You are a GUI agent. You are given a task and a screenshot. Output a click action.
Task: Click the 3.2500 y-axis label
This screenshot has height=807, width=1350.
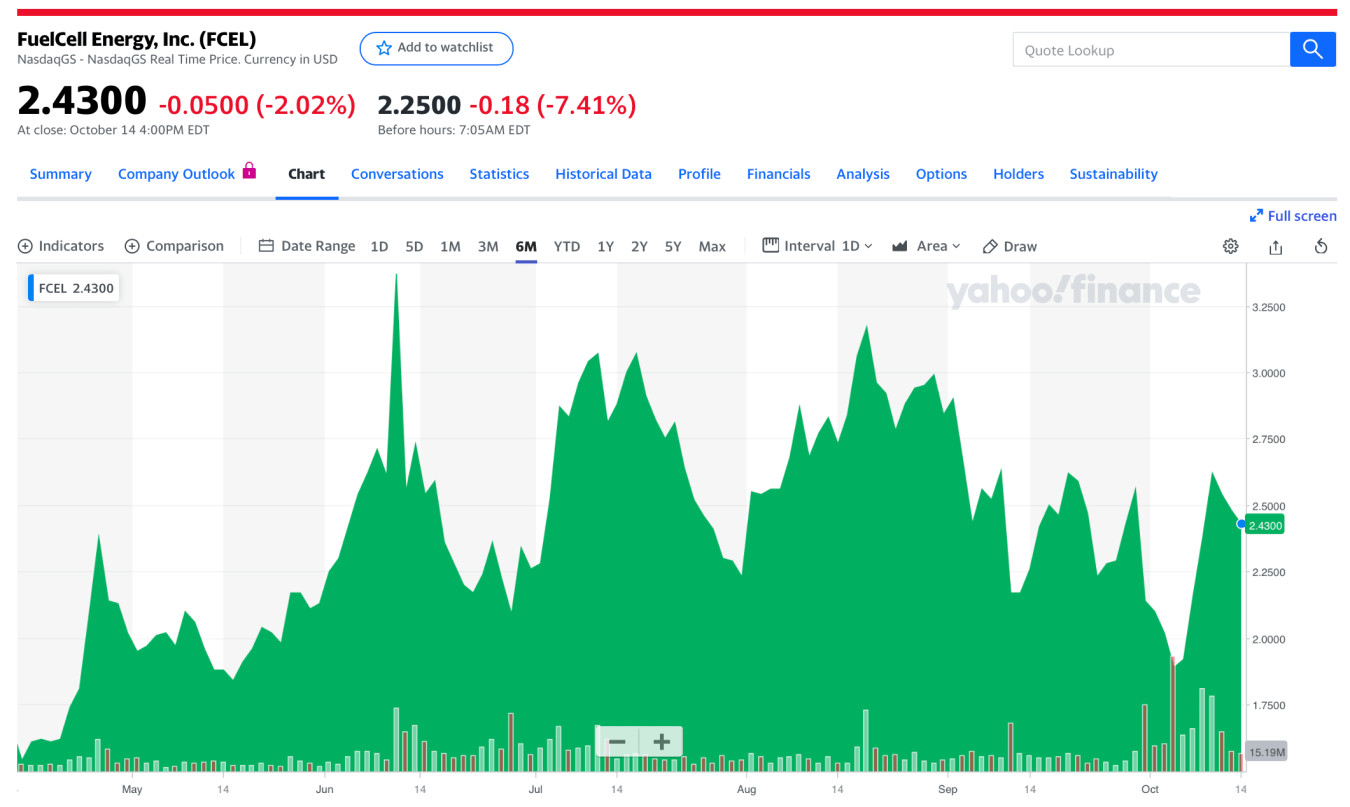click(1269, 307)
